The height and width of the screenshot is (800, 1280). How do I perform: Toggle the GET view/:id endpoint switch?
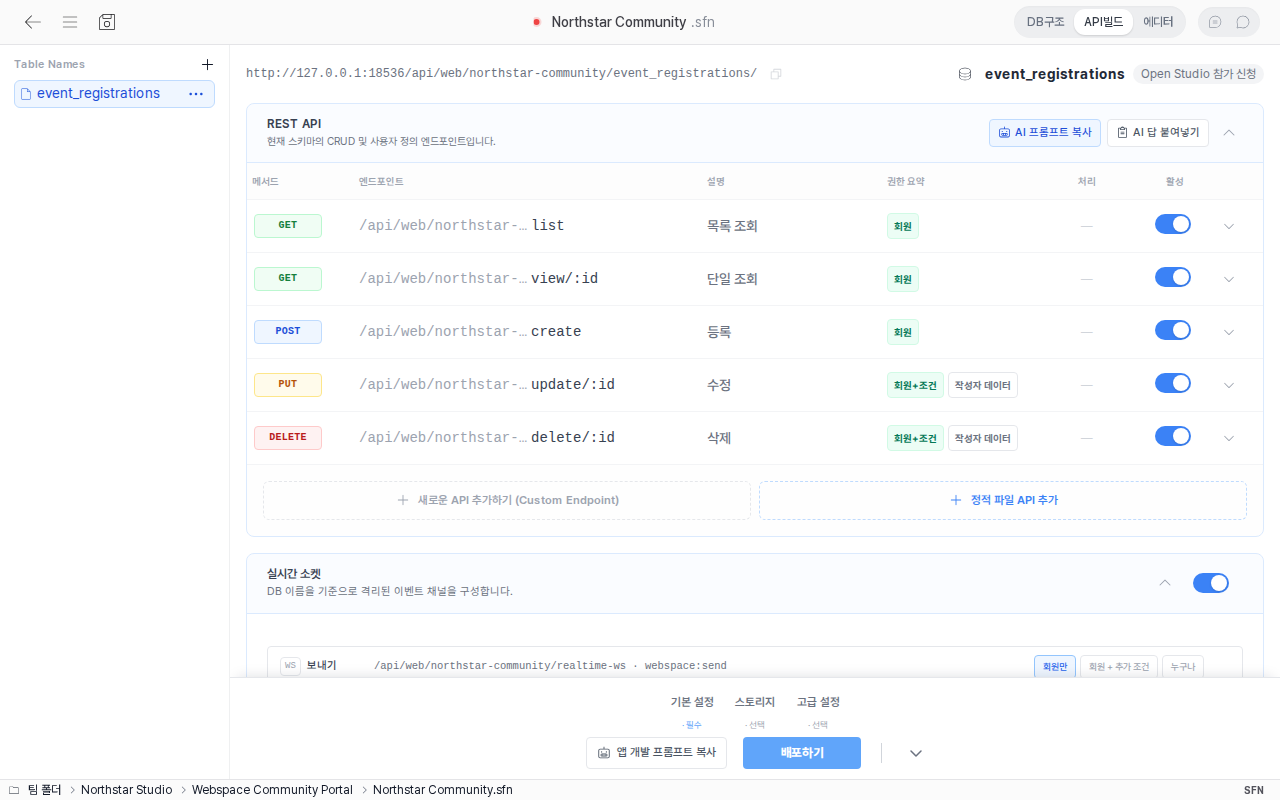pyautogui.click(x=1173, y=277)
